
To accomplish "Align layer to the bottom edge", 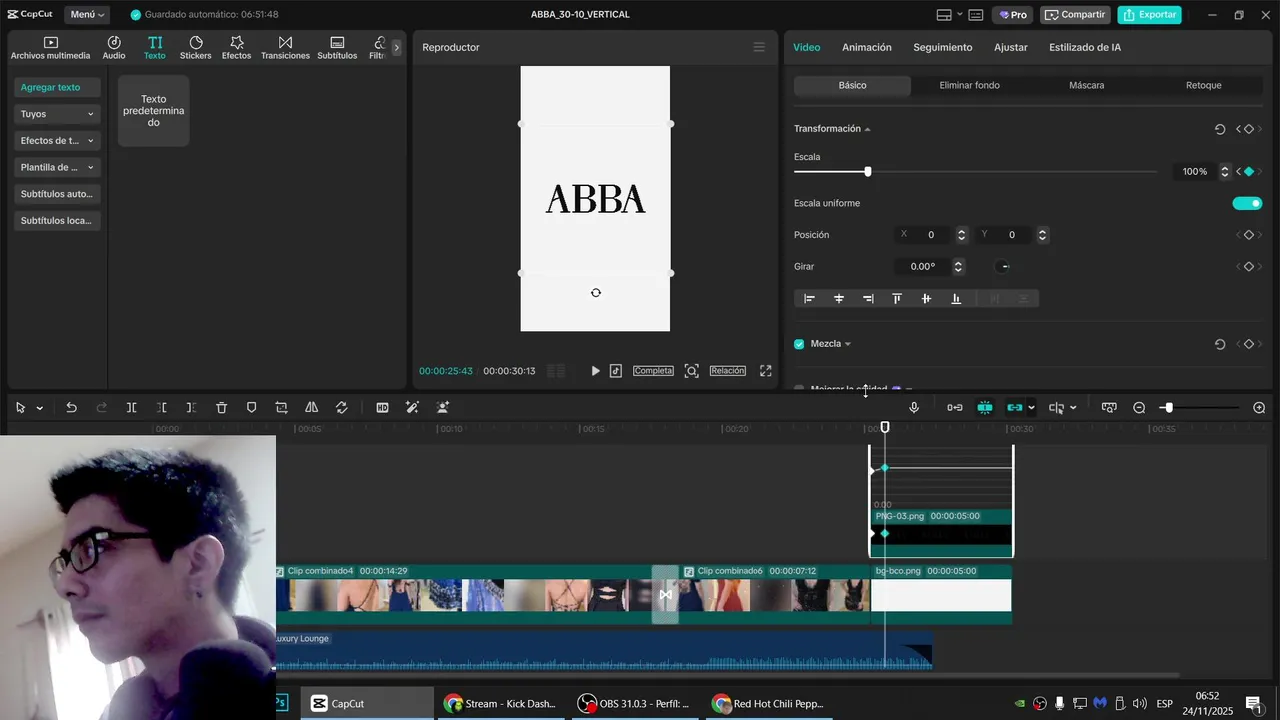I will tap(956, 299).
